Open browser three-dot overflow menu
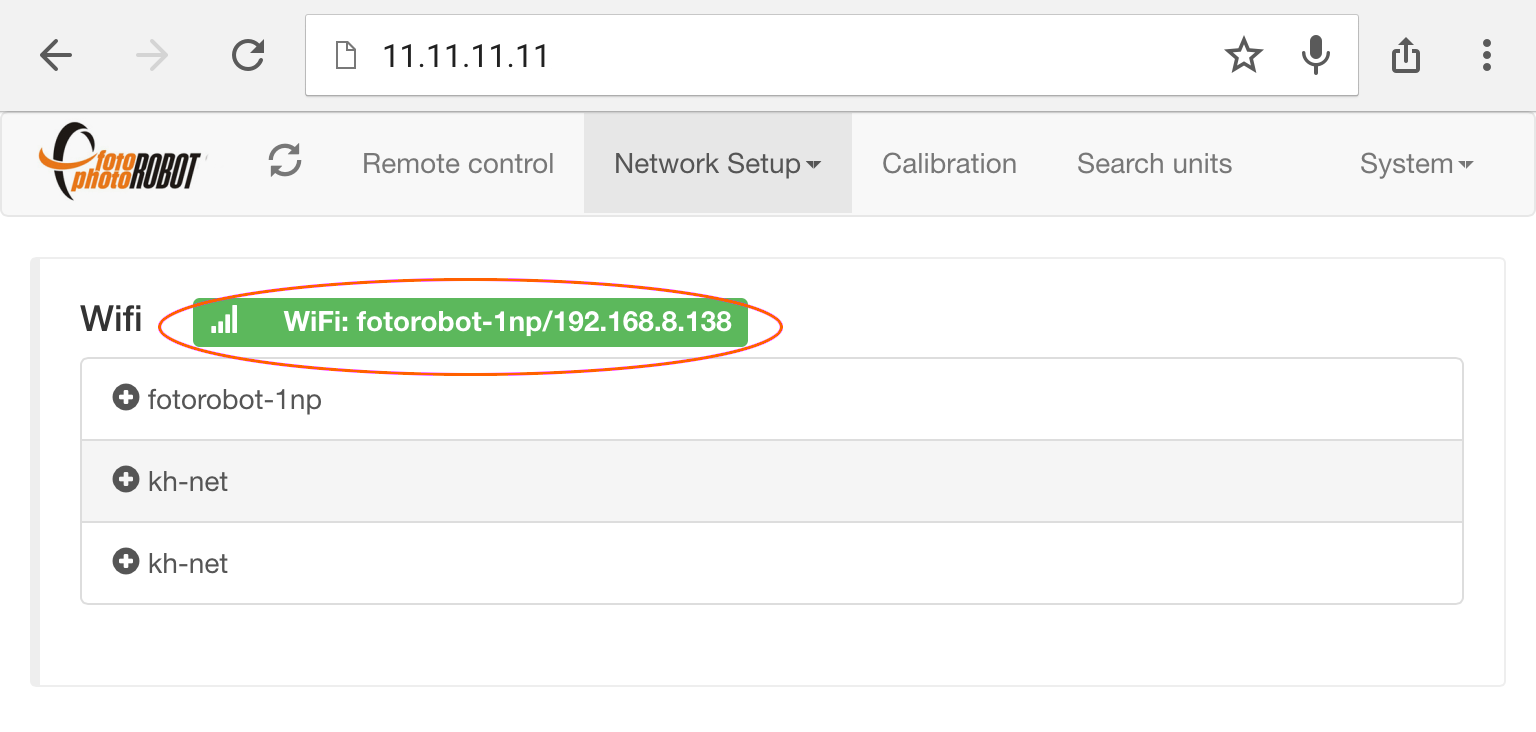This screenshot has height=732, width=1536. click(1487, 55)
